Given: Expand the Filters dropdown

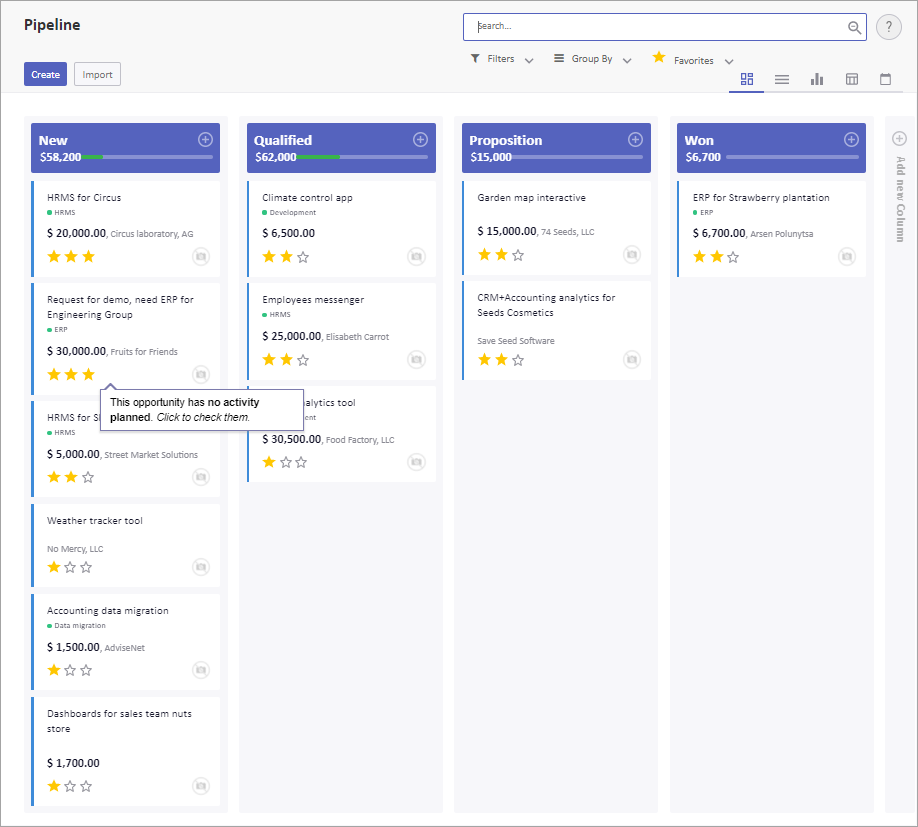Looking at the screenshot, I should 502,59.
